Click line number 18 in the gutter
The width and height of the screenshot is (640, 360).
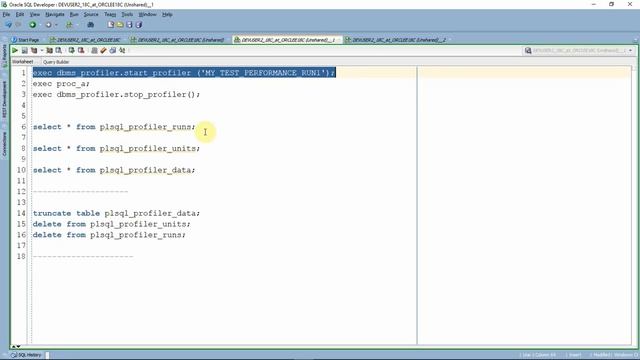click(x=21, y=256)
